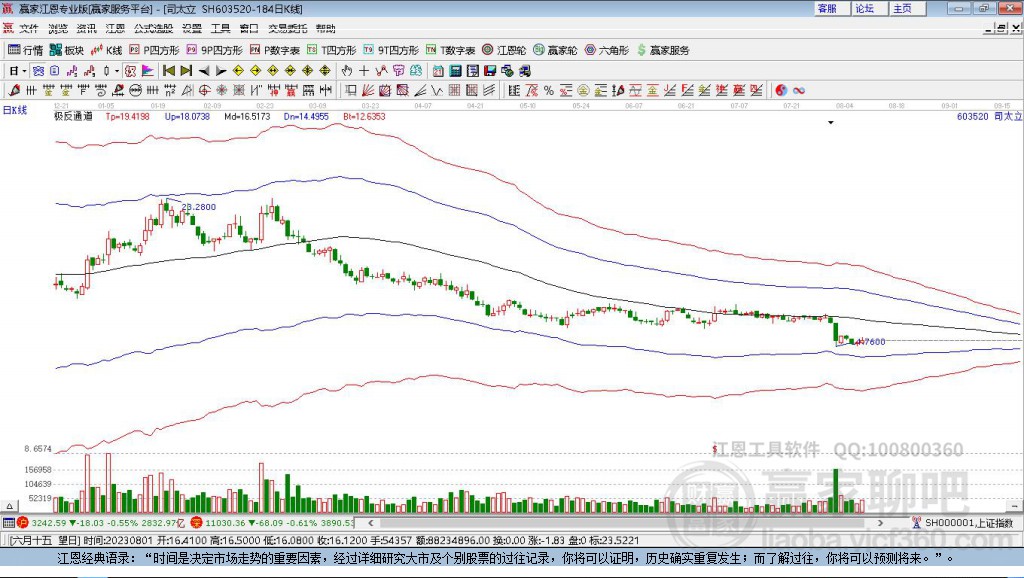Open the 六角形 hexagon tool

(607, 50)
